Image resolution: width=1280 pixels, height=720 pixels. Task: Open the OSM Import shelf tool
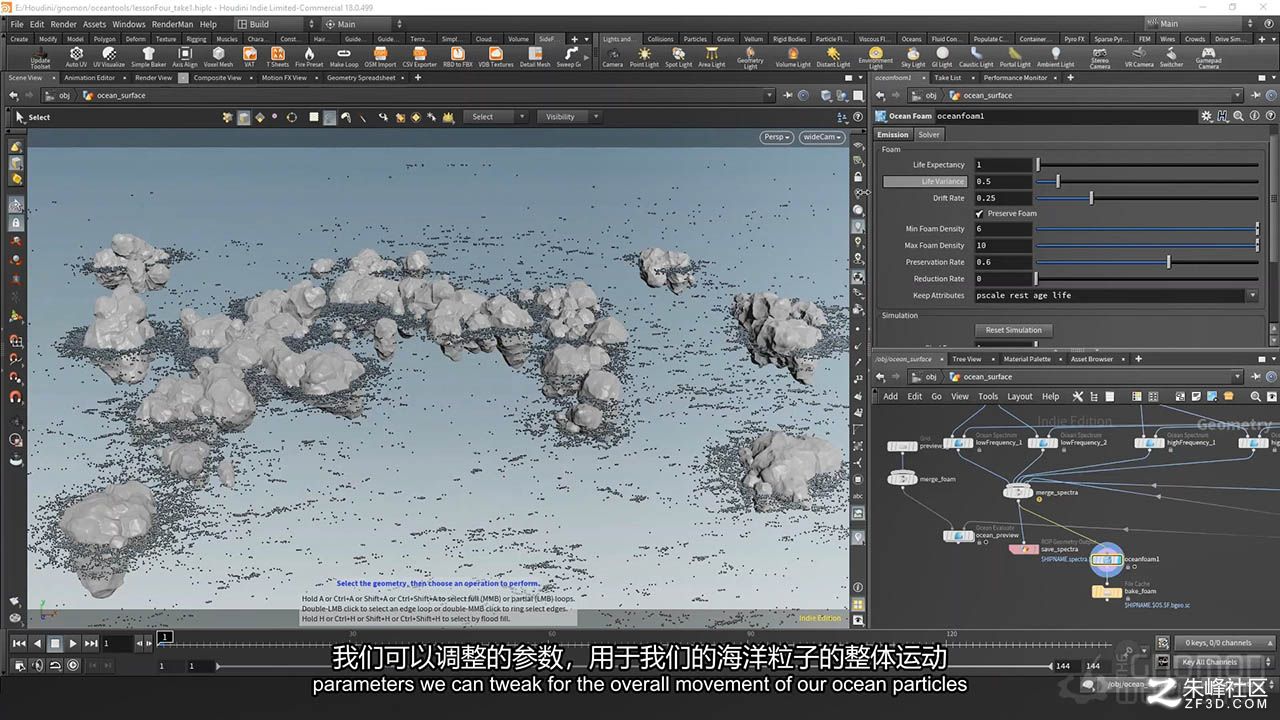point(380,57)
